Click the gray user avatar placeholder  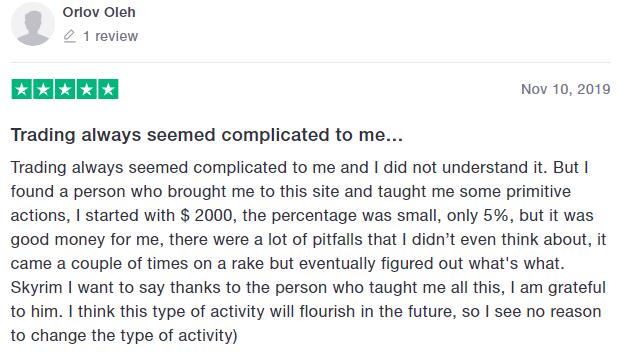coord(33,24)
